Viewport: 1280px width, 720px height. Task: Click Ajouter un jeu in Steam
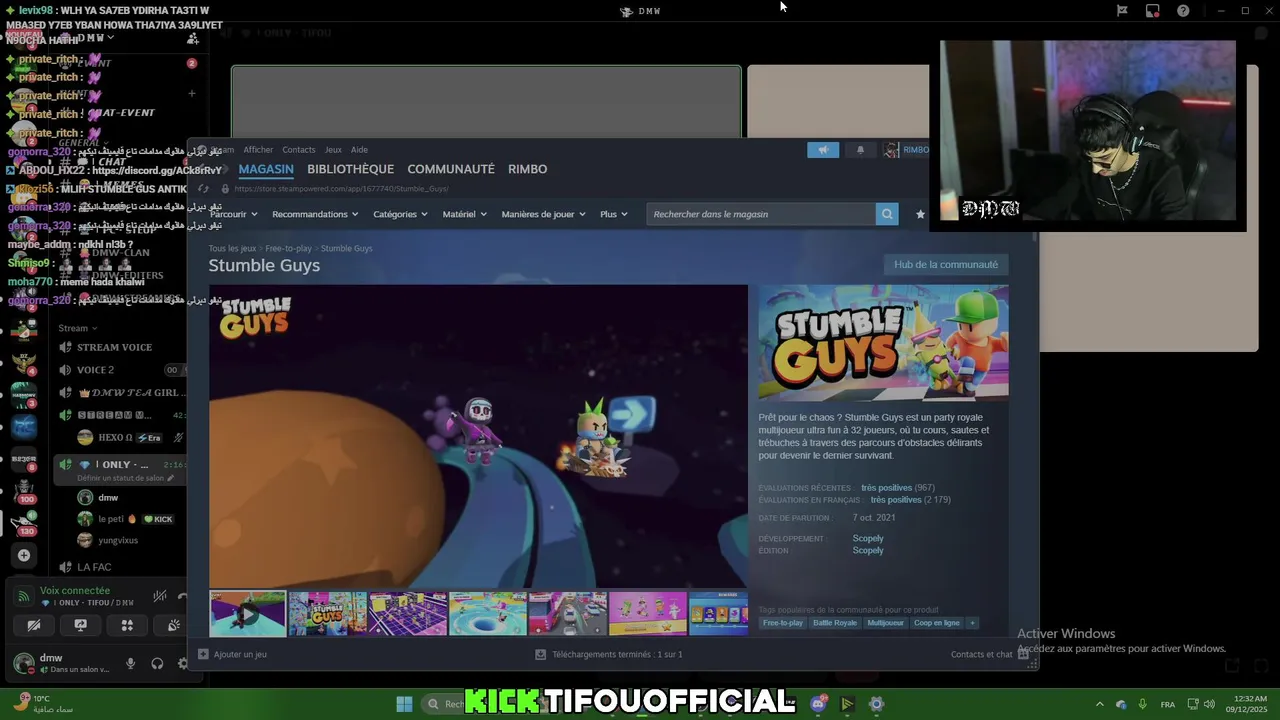point(232,654)
